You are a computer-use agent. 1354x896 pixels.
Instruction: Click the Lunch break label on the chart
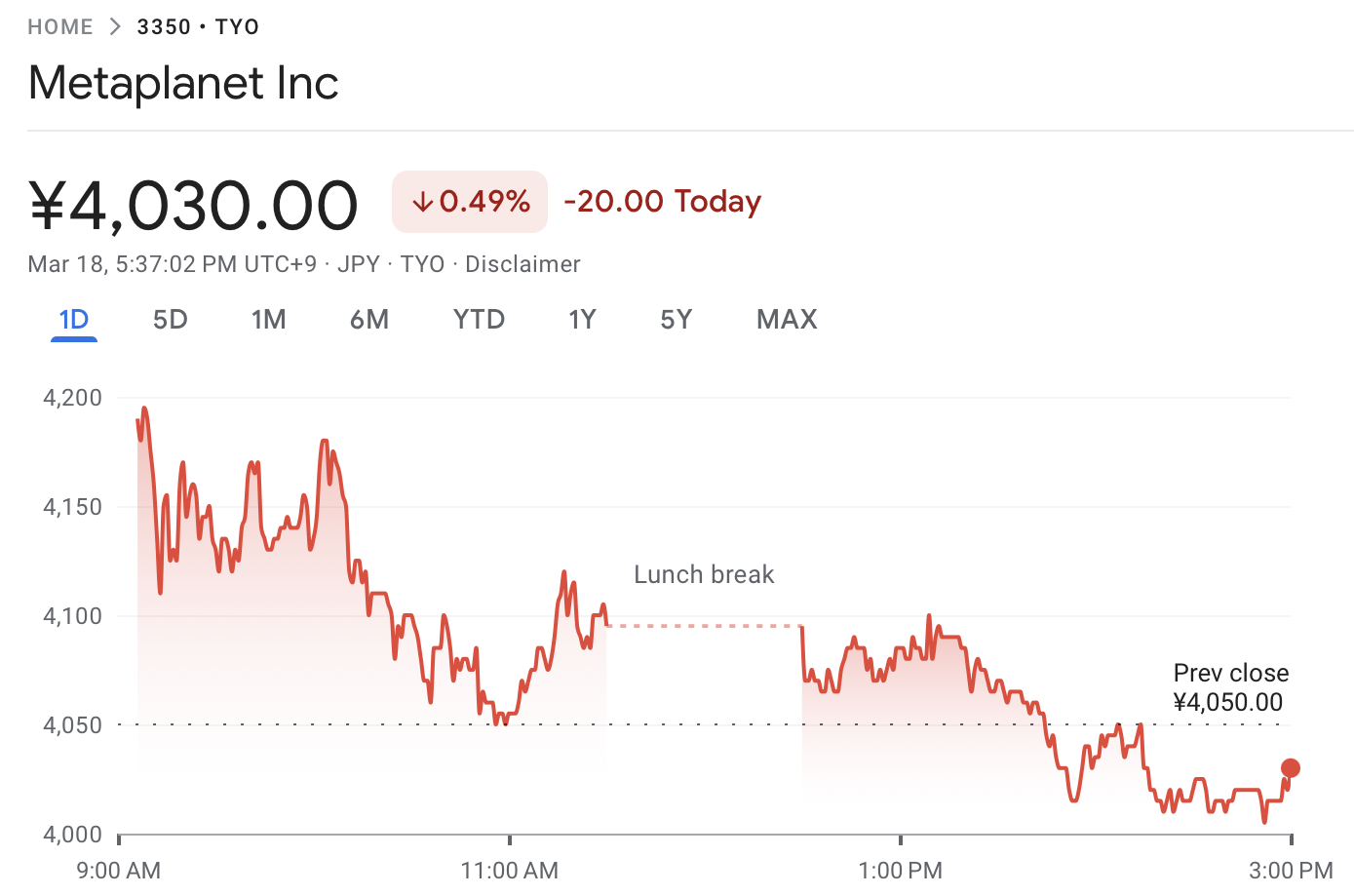[x=704, y=574]
